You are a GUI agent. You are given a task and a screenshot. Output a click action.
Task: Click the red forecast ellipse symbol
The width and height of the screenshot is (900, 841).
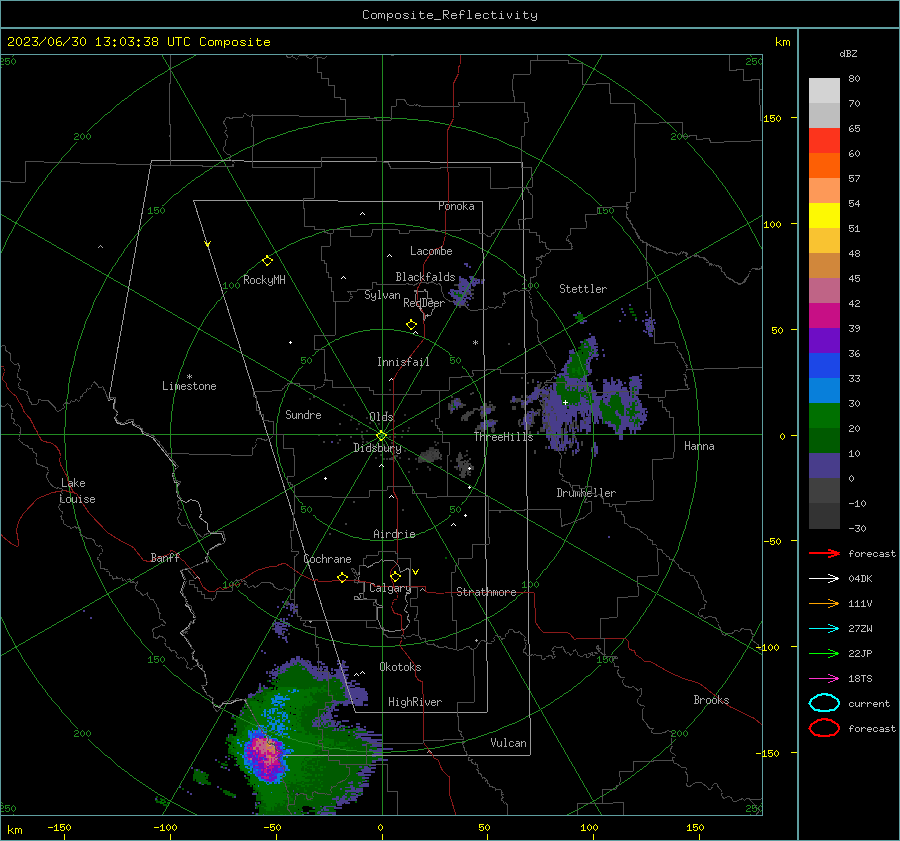[x=824, y=728]
